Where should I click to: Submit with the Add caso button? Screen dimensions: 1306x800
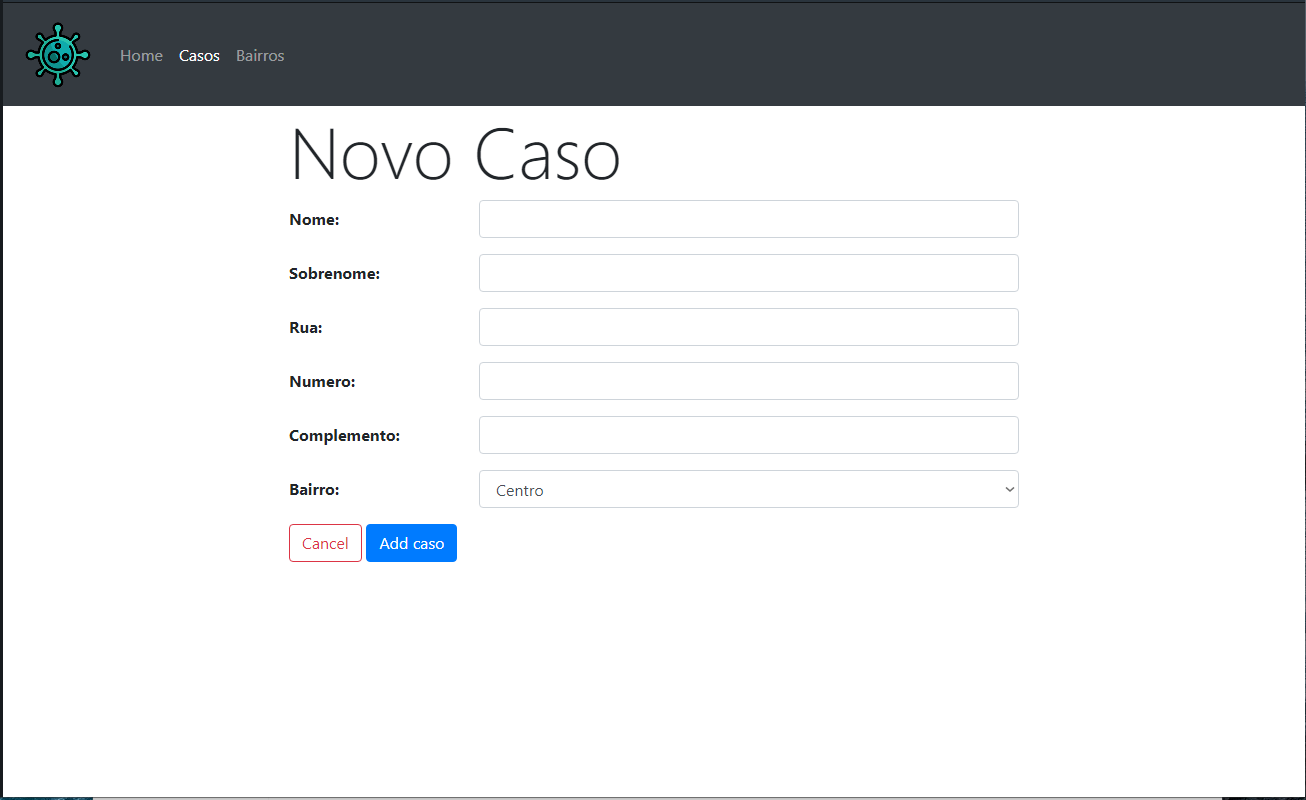point(411,543)
